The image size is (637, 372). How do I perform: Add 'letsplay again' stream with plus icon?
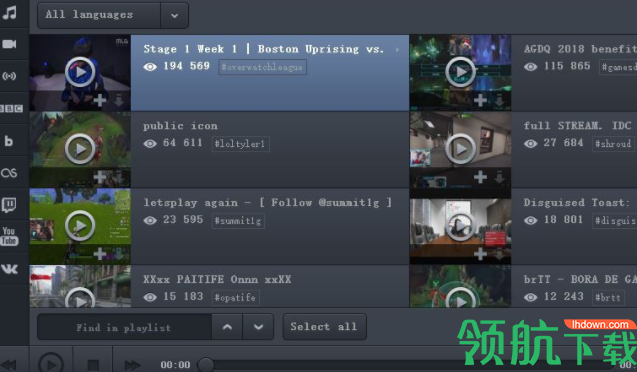coord(100,254)
